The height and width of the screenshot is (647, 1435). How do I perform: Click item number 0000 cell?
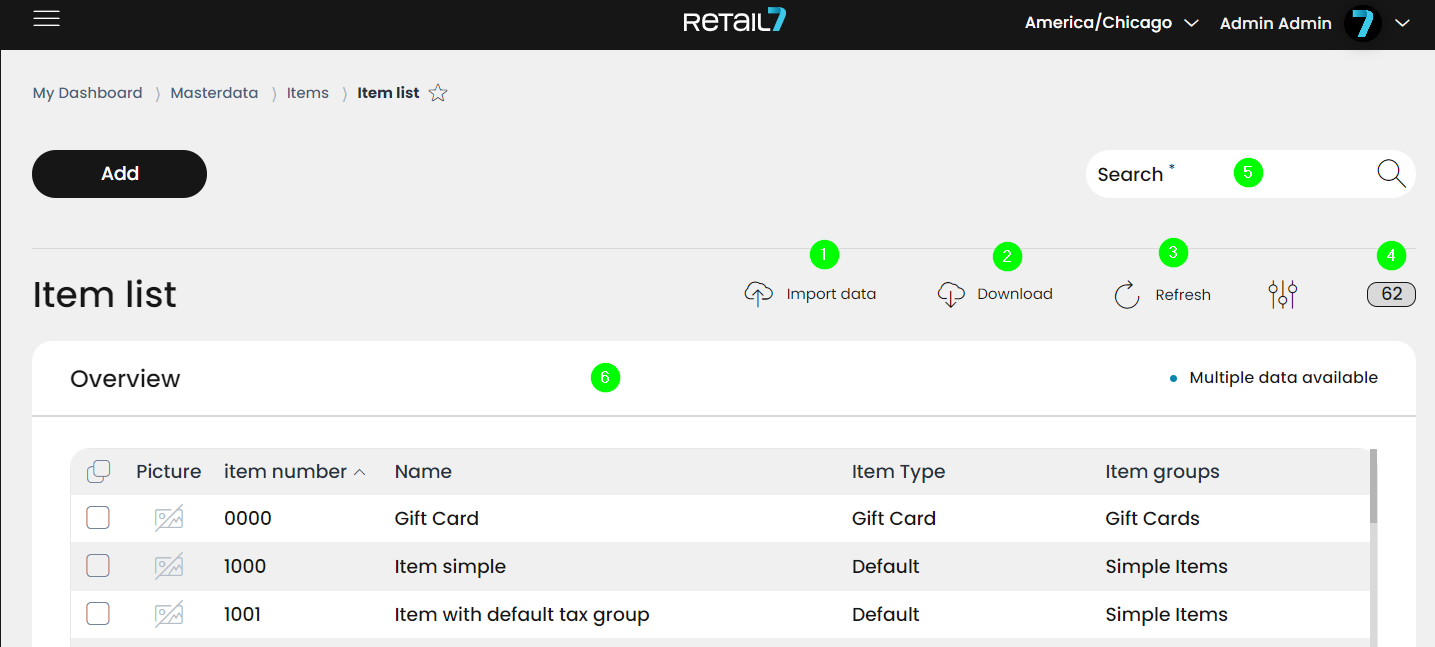coord(248,518)
